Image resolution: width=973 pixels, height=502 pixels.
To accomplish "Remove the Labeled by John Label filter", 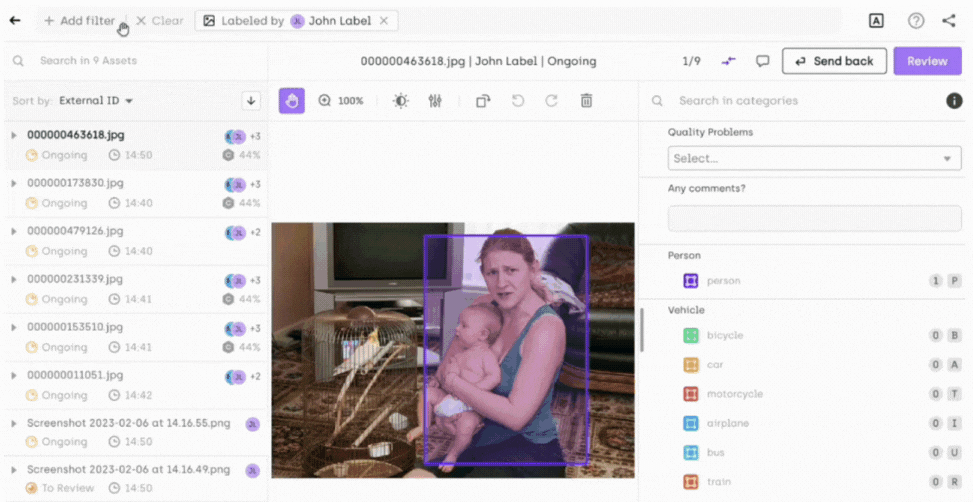I will [384, 20].
